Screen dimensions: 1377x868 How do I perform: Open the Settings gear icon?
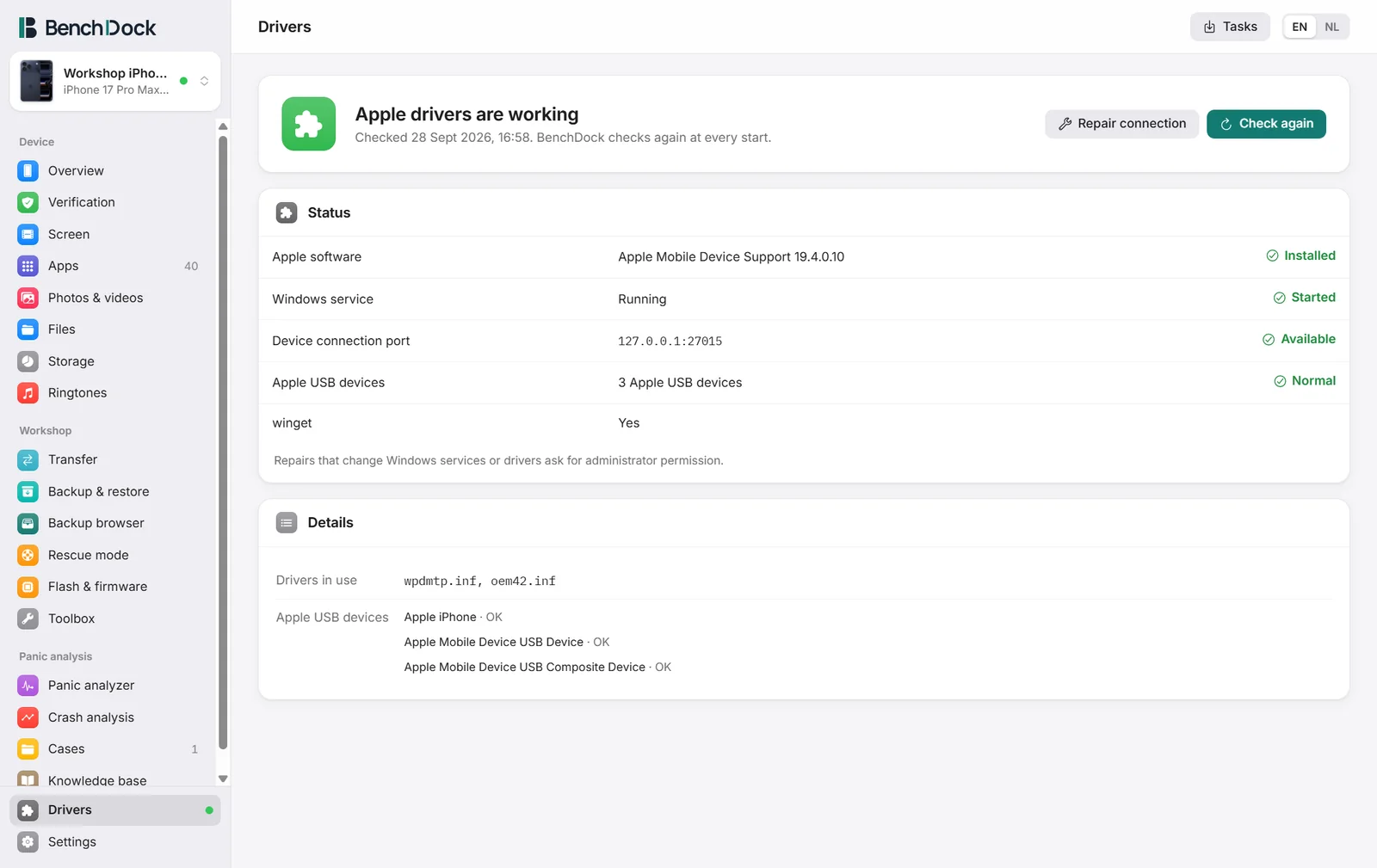(x=28, y=842)
